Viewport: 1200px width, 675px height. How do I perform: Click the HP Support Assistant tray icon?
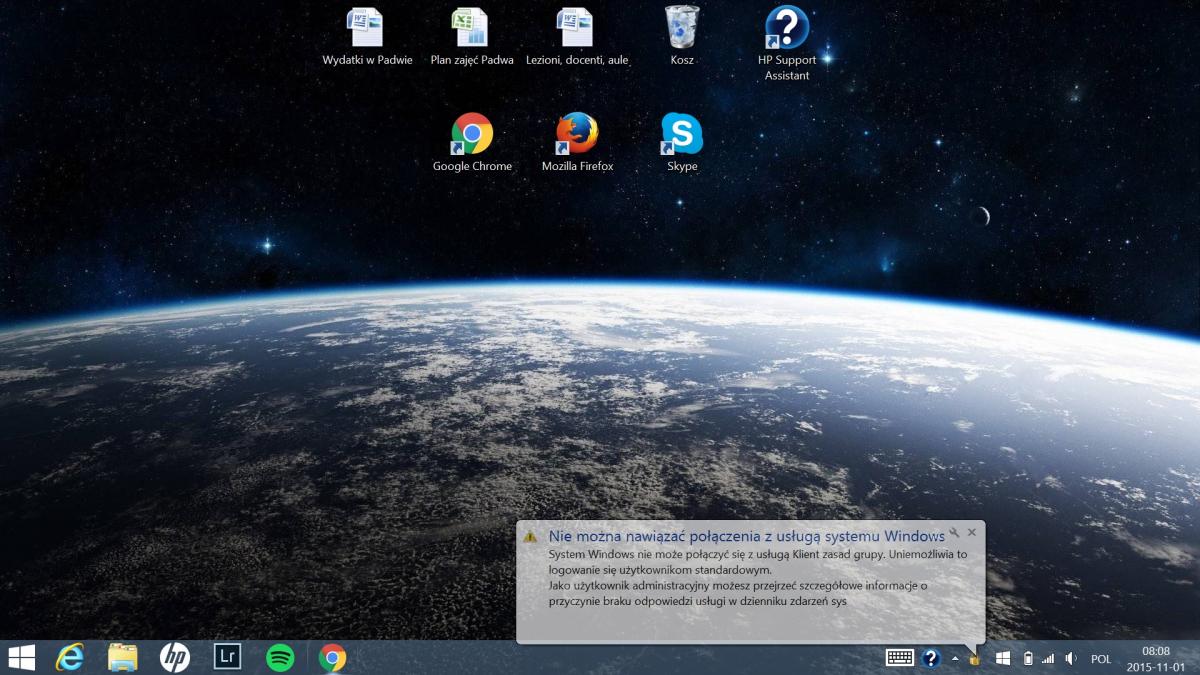click(931, 658)
